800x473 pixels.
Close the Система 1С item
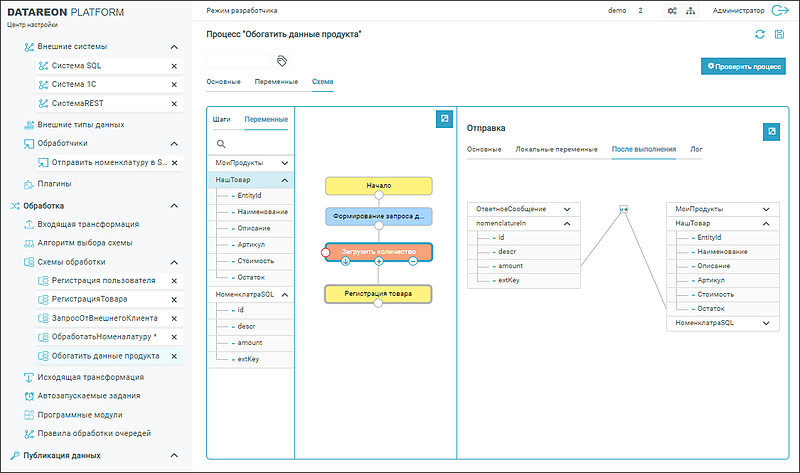point(174,85)
